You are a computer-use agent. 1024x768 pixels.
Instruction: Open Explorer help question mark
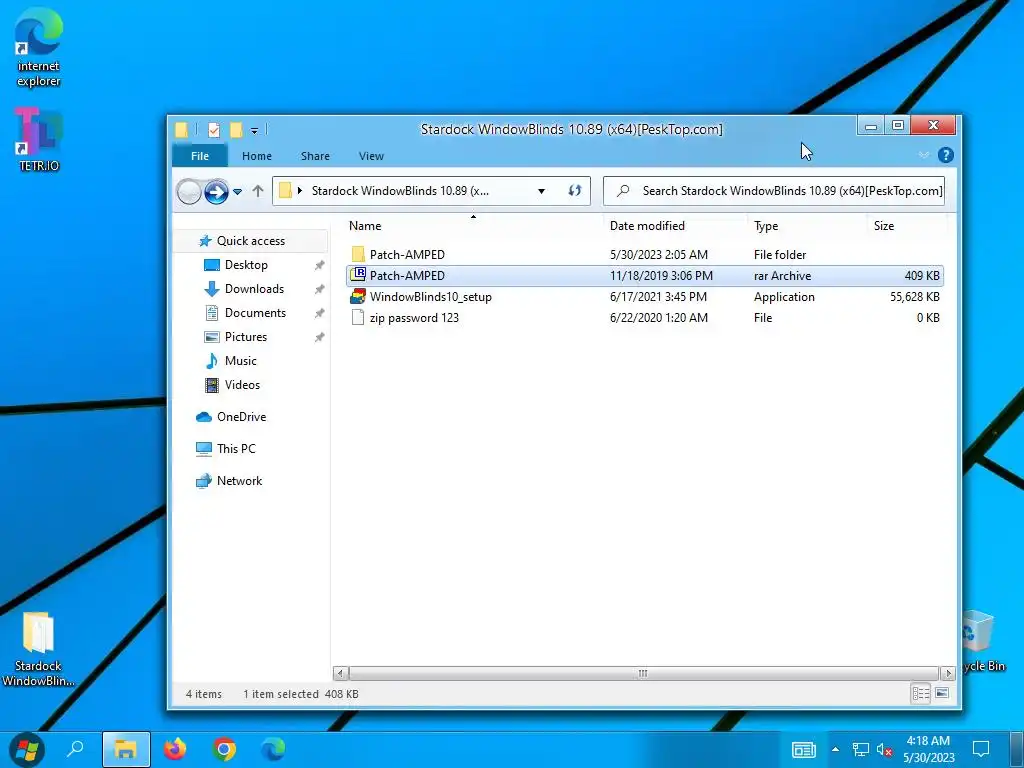coord(946,155)
